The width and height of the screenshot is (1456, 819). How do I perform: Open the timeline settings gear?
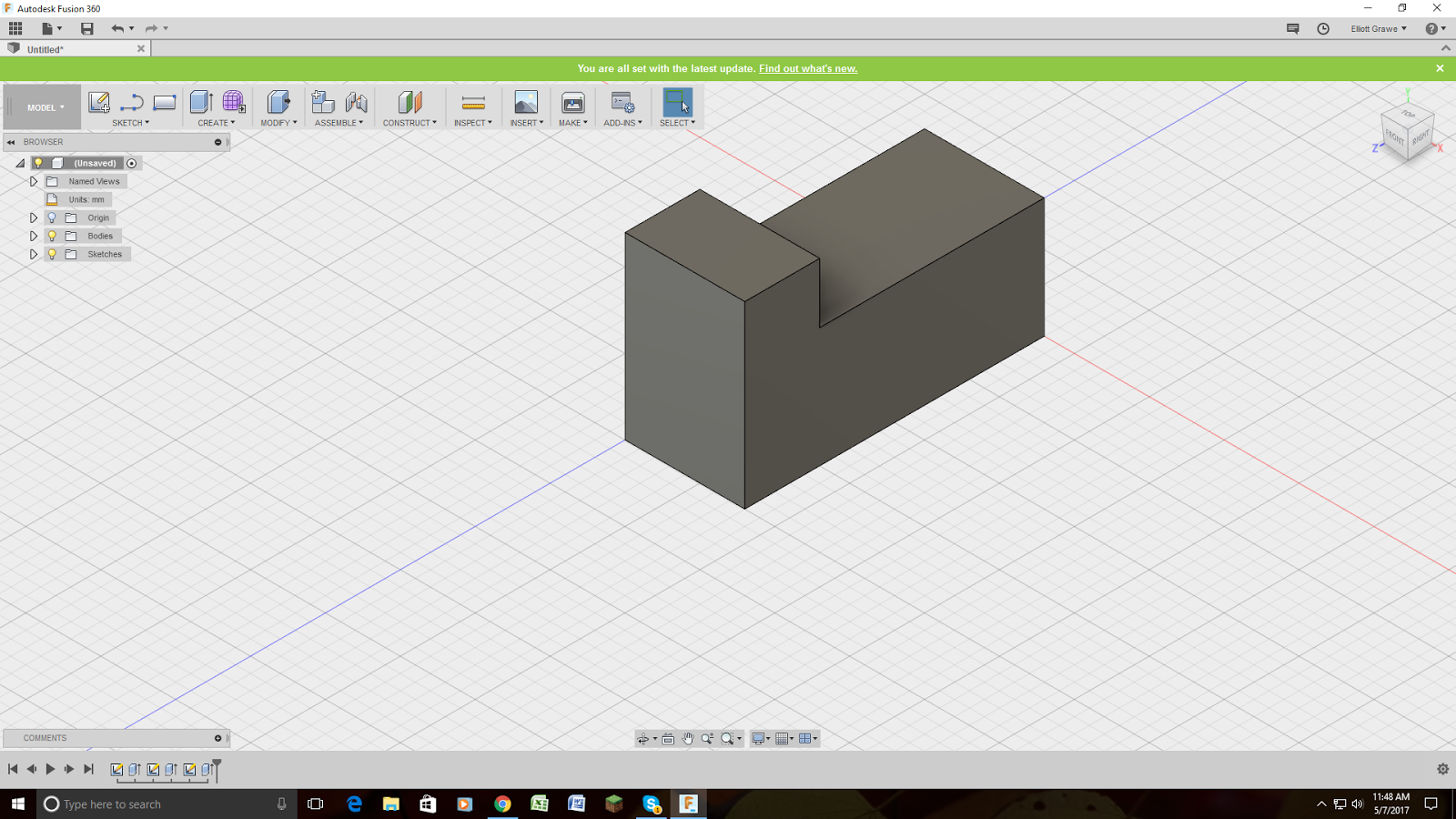coord(1442,769)
